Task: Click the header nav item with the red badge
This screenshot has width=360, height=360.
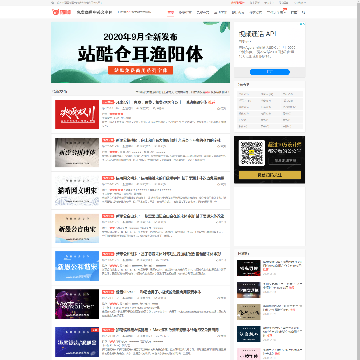Action: tap(276, 12)
